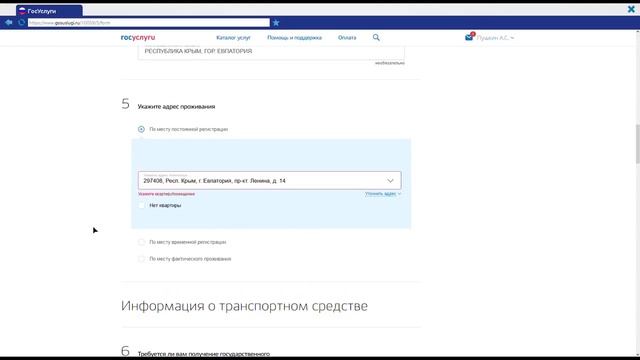Select По месту постоянной регистрации radio
Screen dimensions: 640x360
click(x=141, y=129)
